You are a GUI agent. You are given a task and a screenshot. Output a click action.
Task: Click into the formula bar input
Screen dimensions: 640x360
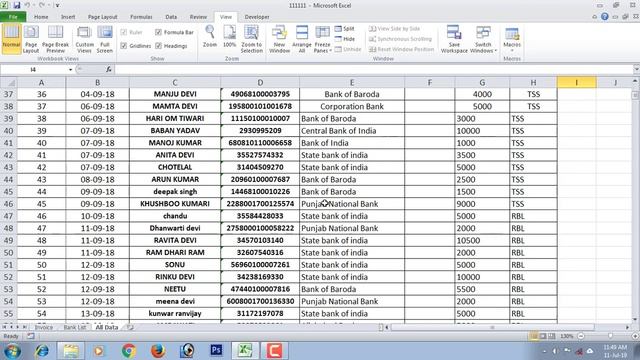pyautogui.click(x=373, y=69)
